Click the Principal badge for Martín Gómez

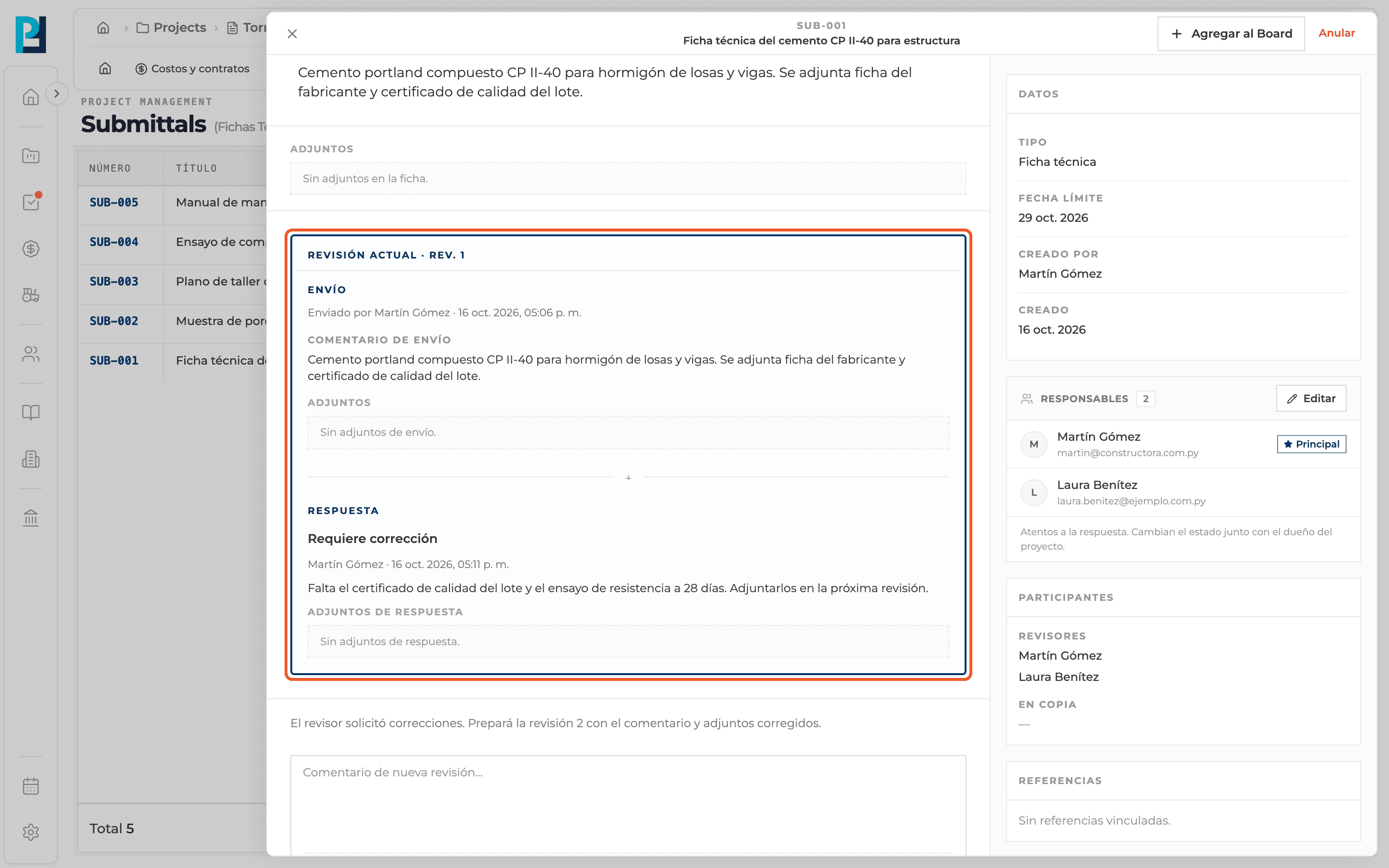[1311, 444]
